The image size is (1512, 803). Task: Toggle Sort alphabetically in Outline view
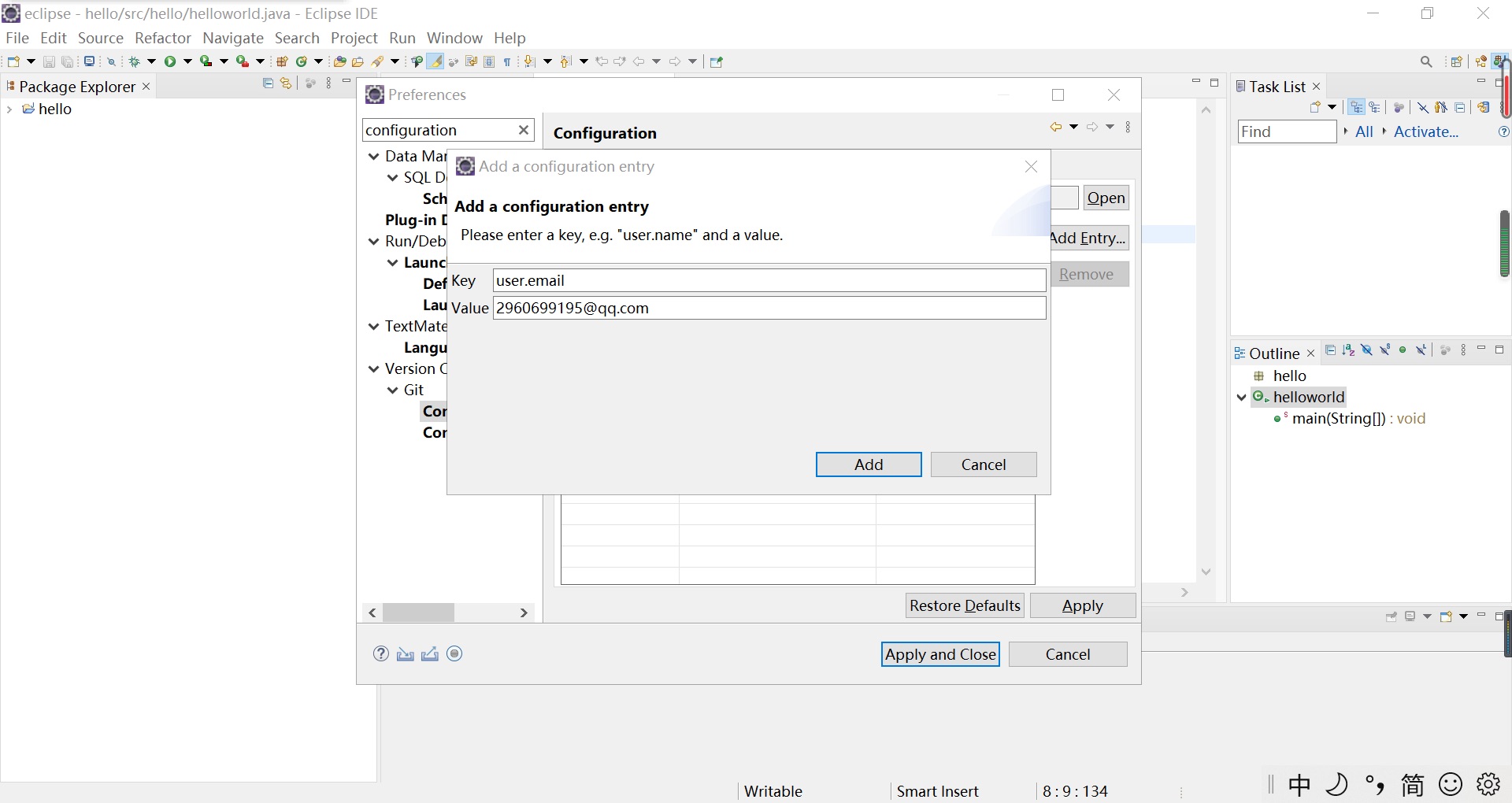tap(1348, 350)
